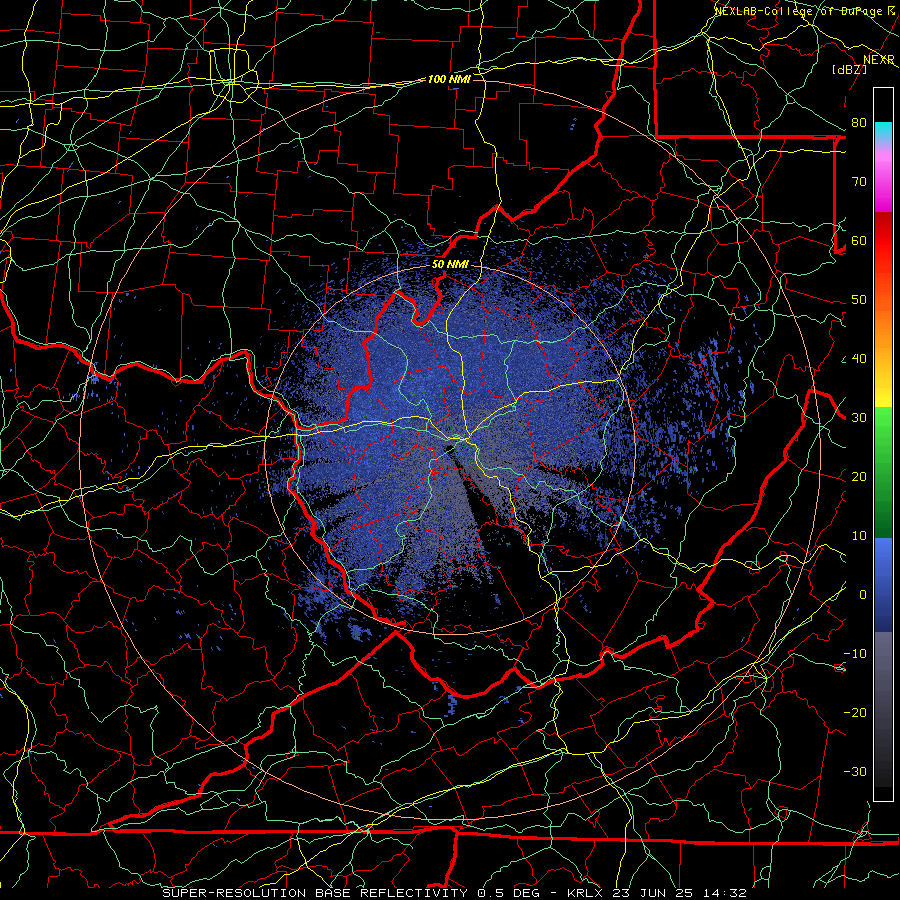This screenshot has height=900, width=900.
Task: Click the 40 value on dBZ scale
Action: point(859,359)
